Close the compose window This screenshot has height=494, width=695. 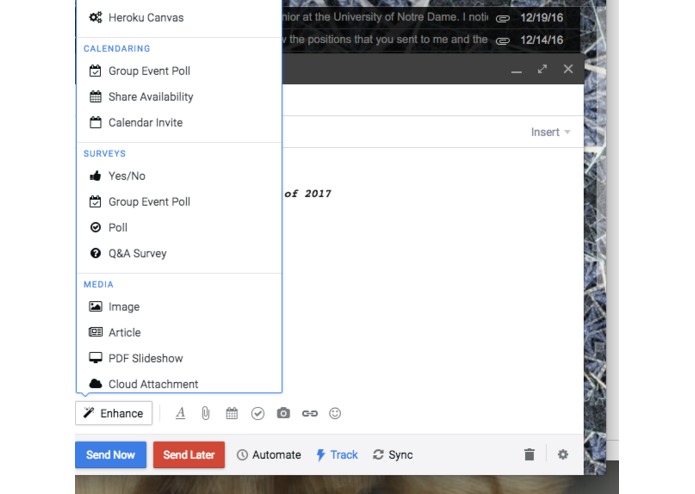568,69
